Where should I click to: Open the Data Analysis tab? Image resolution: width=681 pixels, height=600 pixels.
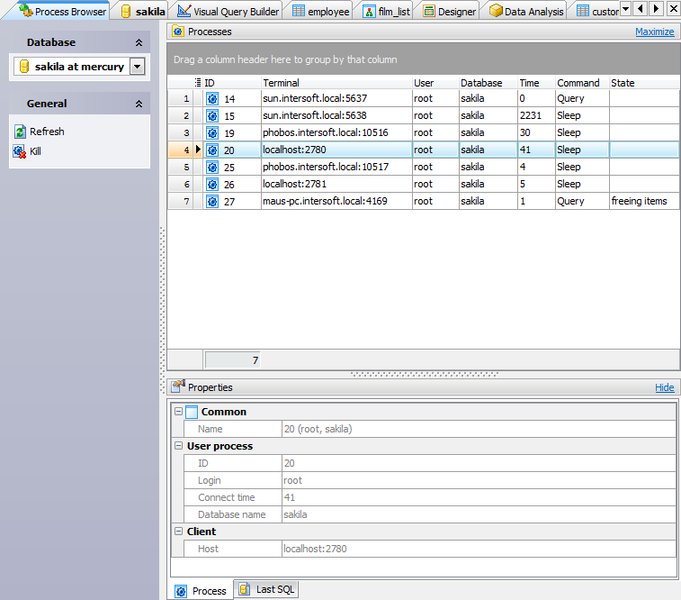coord(526,11)
